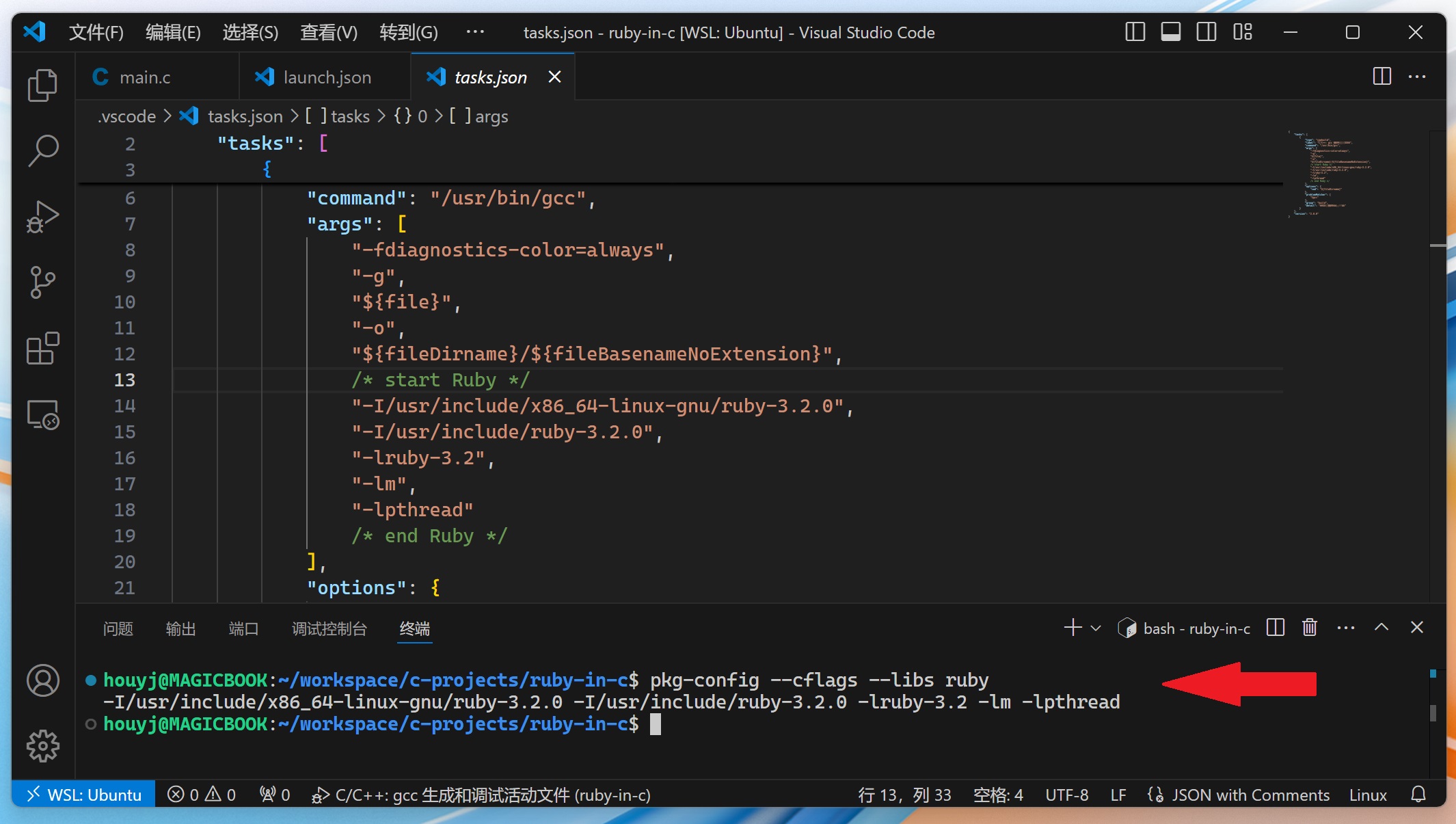
Task: Click the forwarded ports status item
Action: tap(275, 795)
